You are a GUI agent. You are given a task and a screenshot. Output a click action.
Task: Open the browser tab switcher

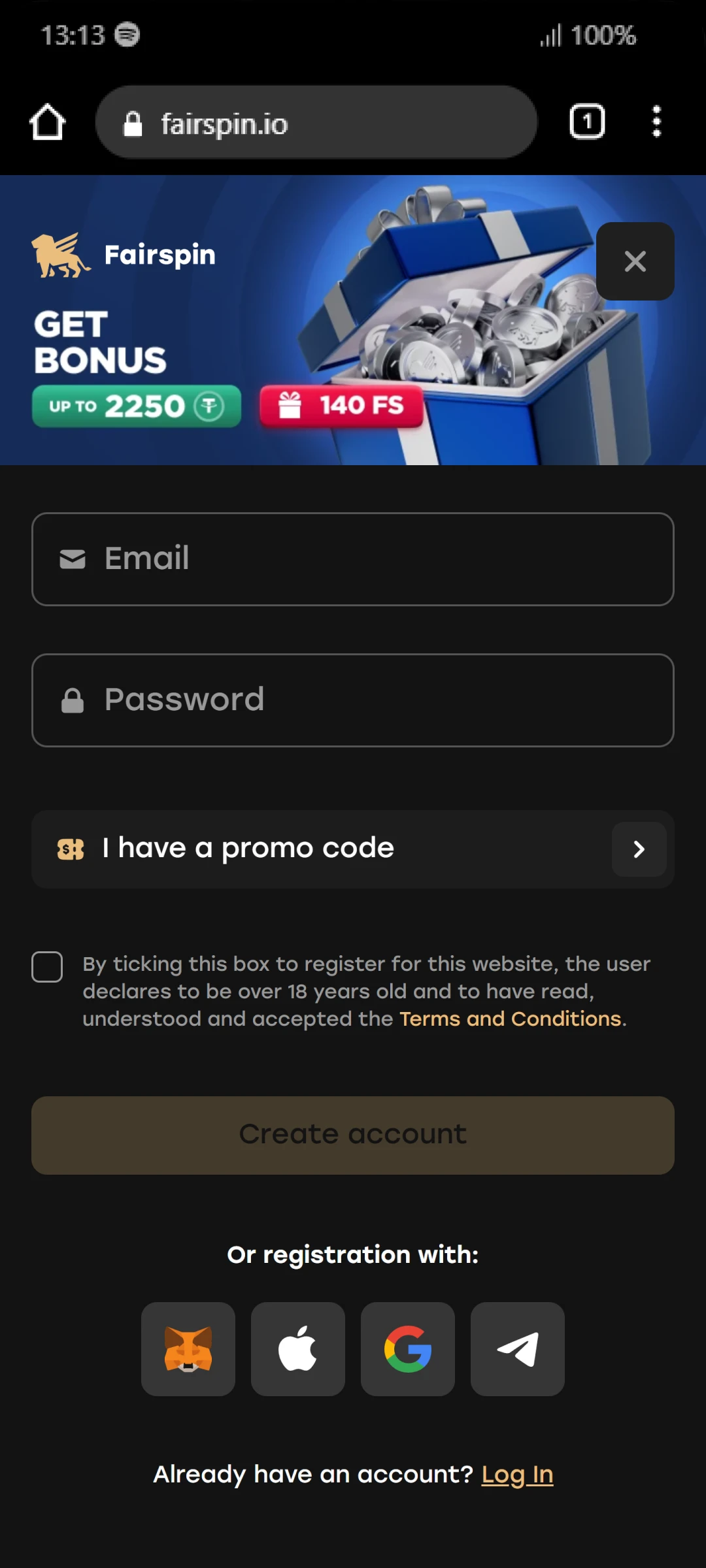point(587,122)
